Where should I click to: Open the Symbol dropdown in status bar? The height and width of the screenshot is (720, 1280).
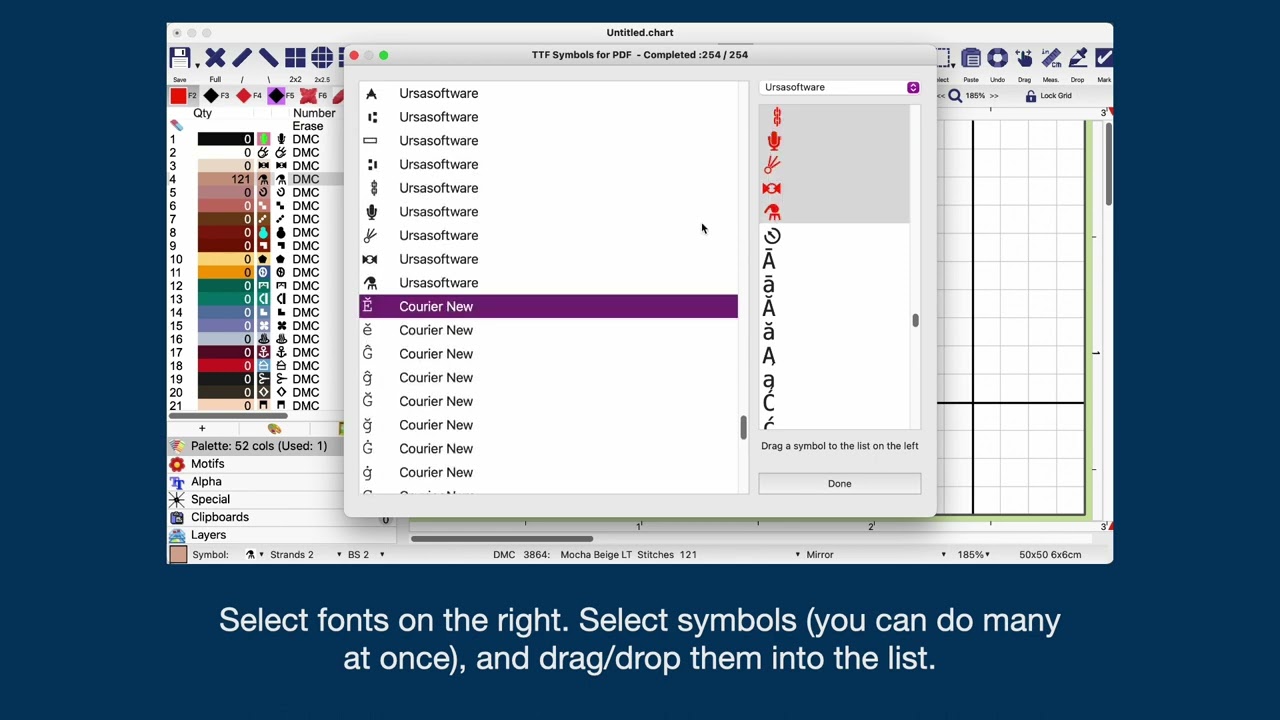(x=261, y=554)
